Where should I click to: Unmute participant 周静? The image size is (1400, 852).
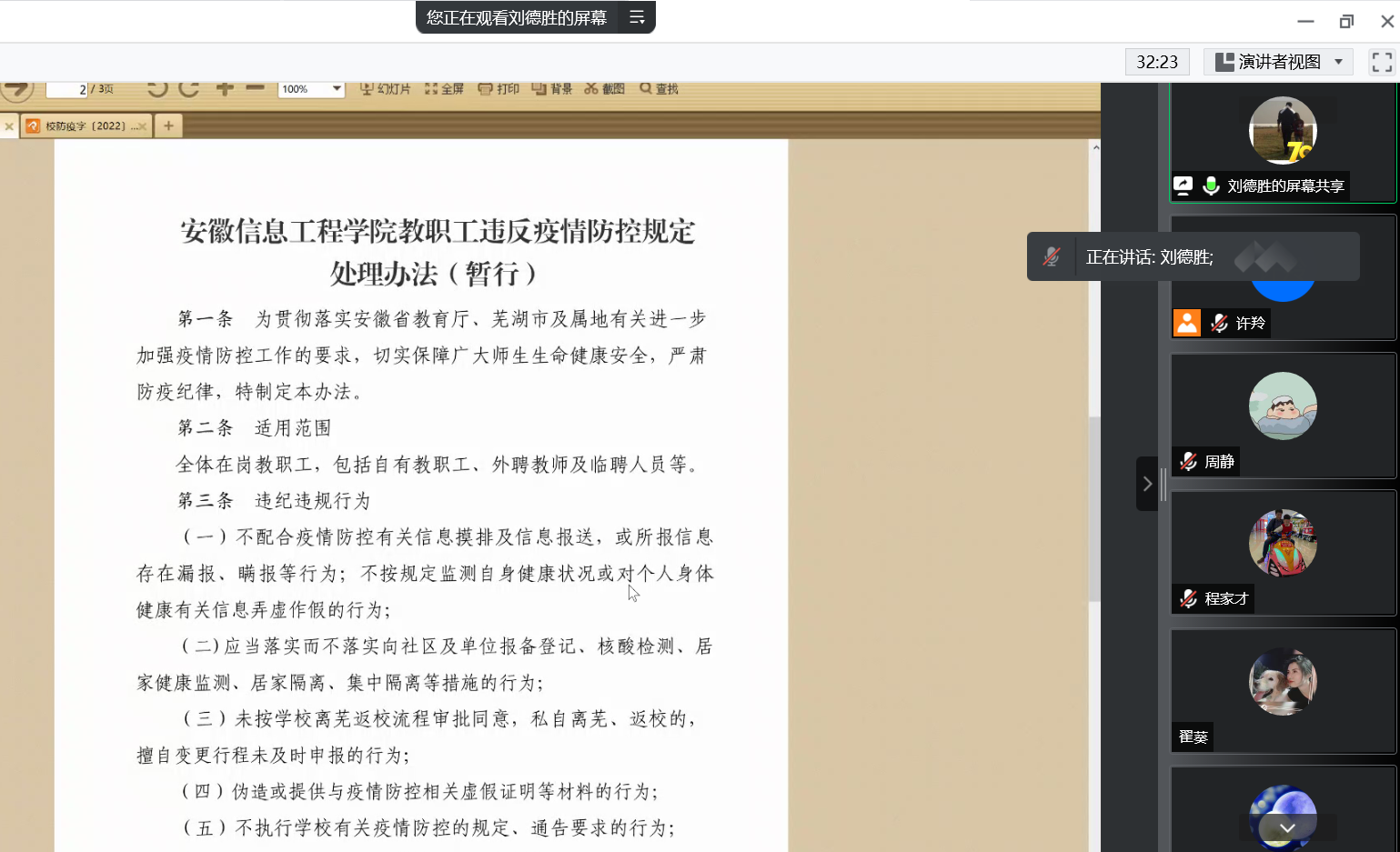click(1188, 461)
